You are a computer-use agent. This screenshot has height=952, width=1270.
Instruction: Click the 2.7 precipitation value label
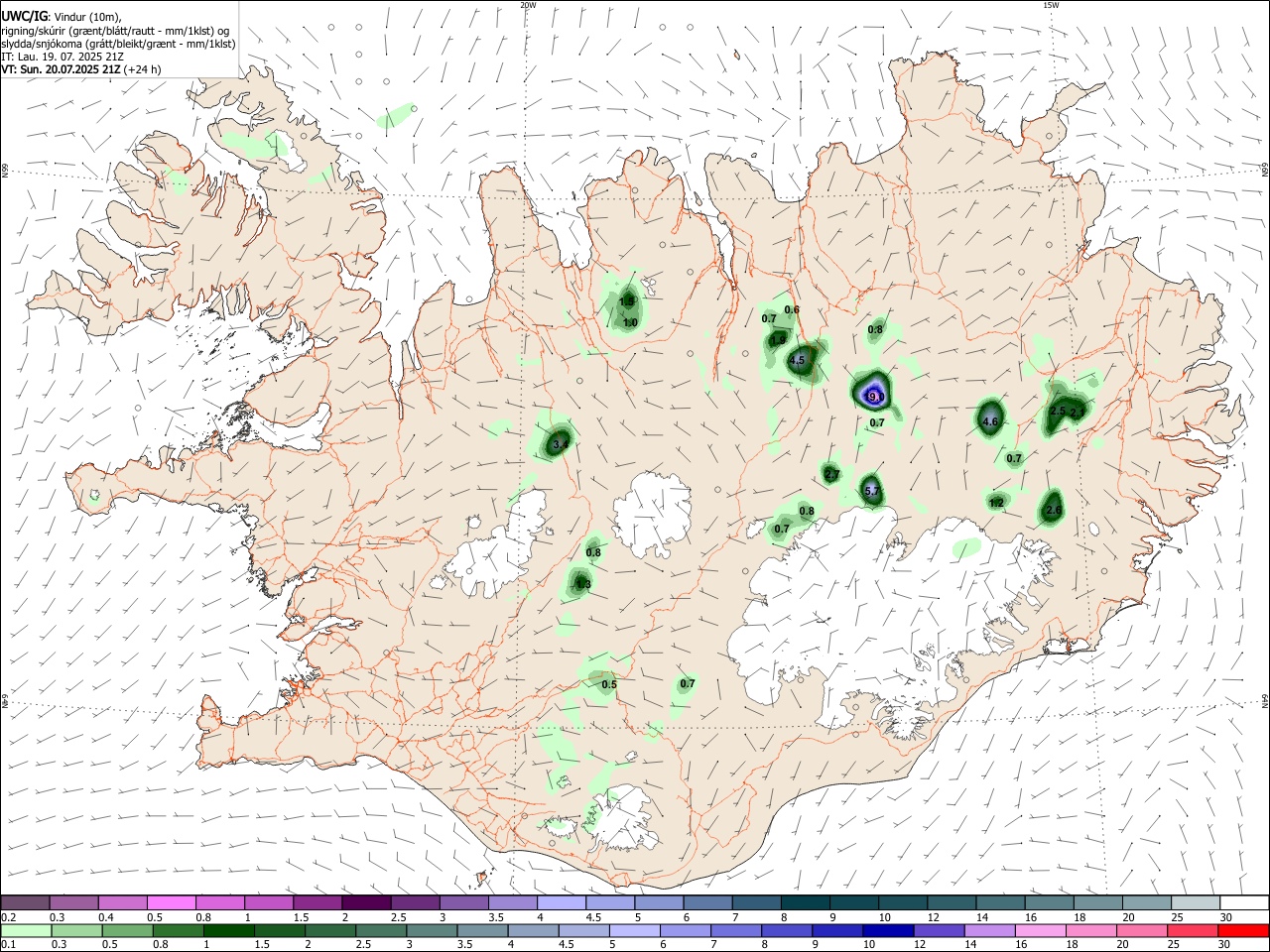(x=831, y=476)
